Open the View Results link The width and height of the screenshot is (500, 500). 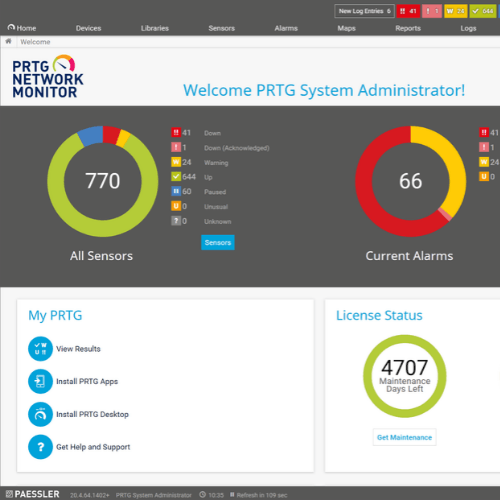click(78, 349)
